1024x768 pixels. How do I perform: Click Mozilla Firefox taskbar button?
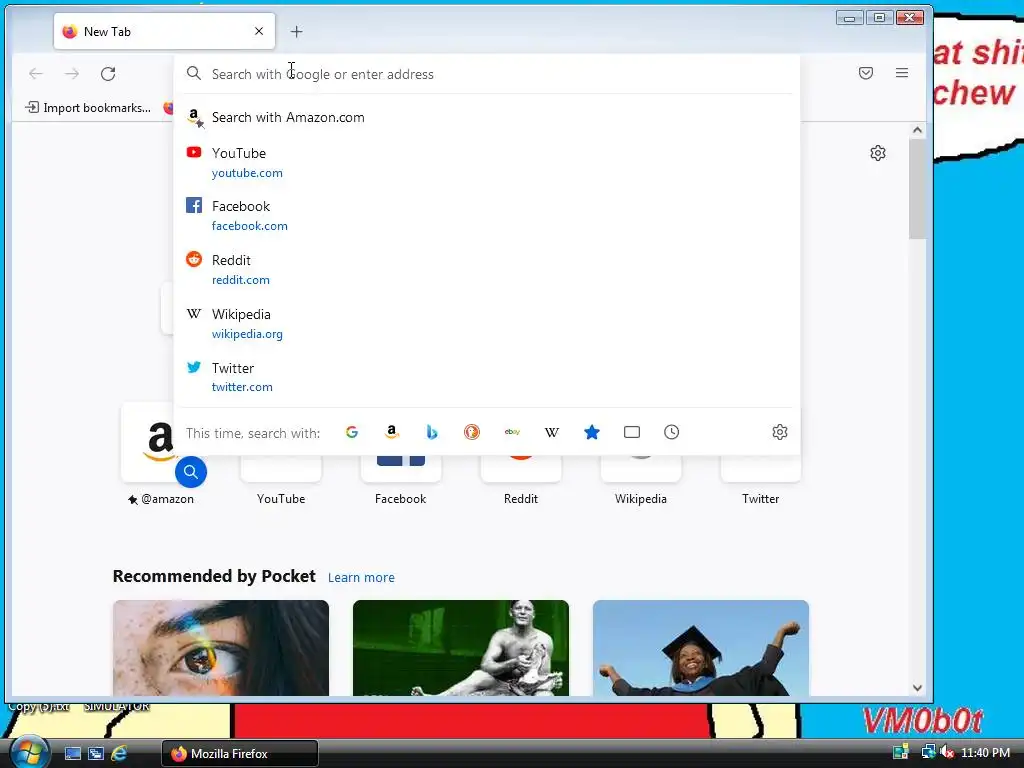[x=240, y=753]
